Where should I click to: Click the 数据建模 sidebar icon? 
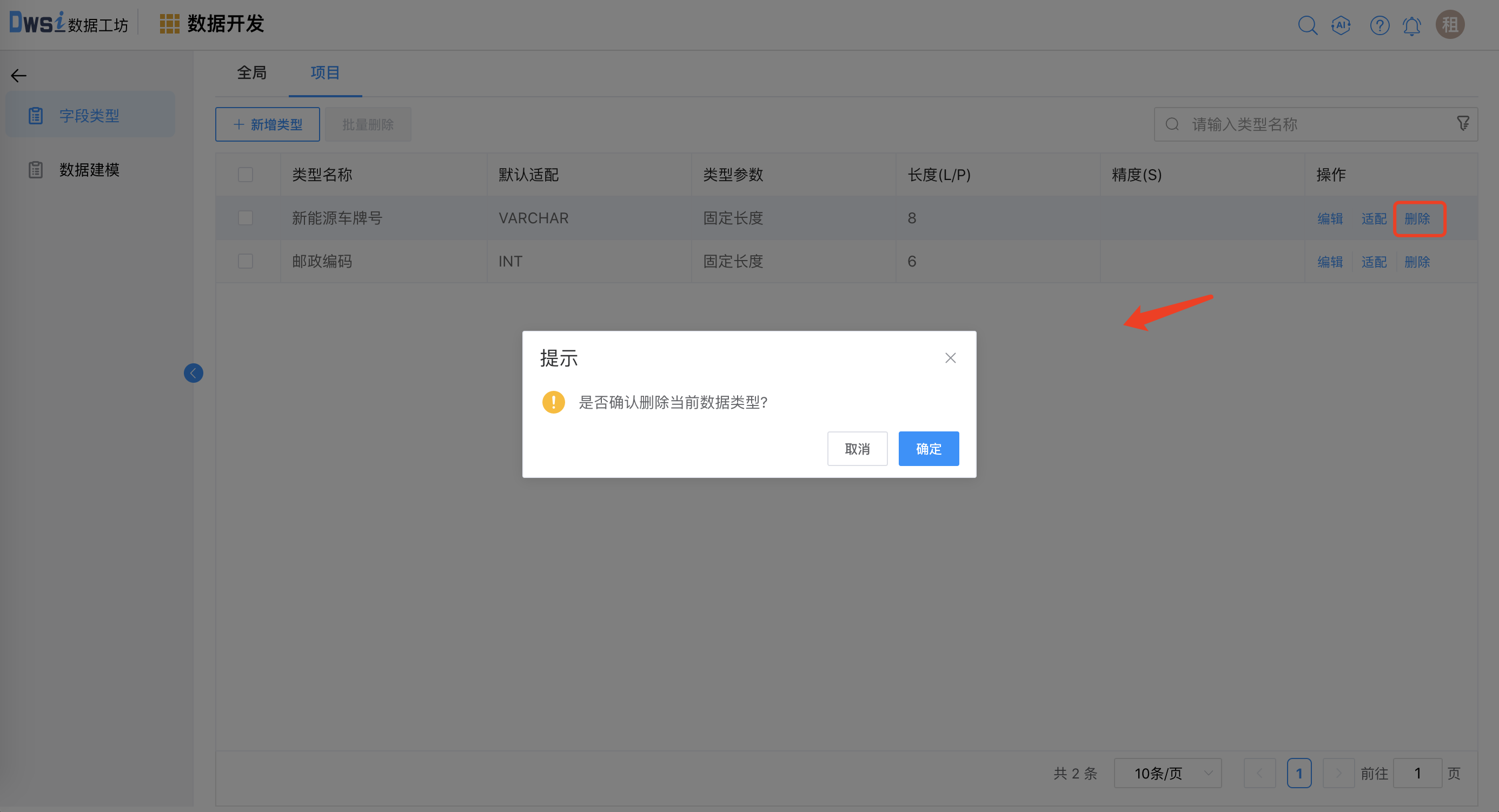36,169
